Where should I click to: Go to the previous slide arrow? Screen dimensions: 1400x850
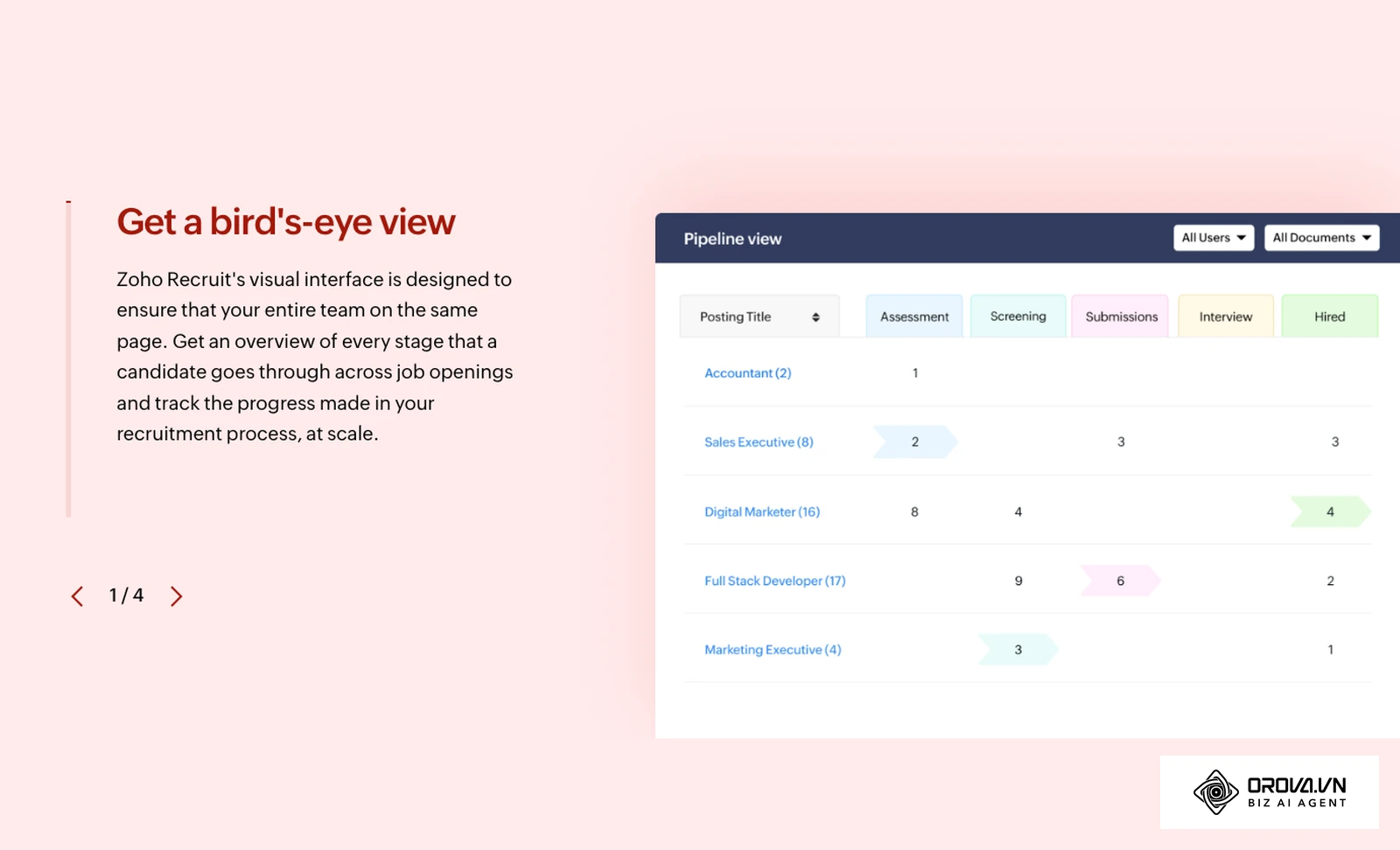[x=77, y=596]
